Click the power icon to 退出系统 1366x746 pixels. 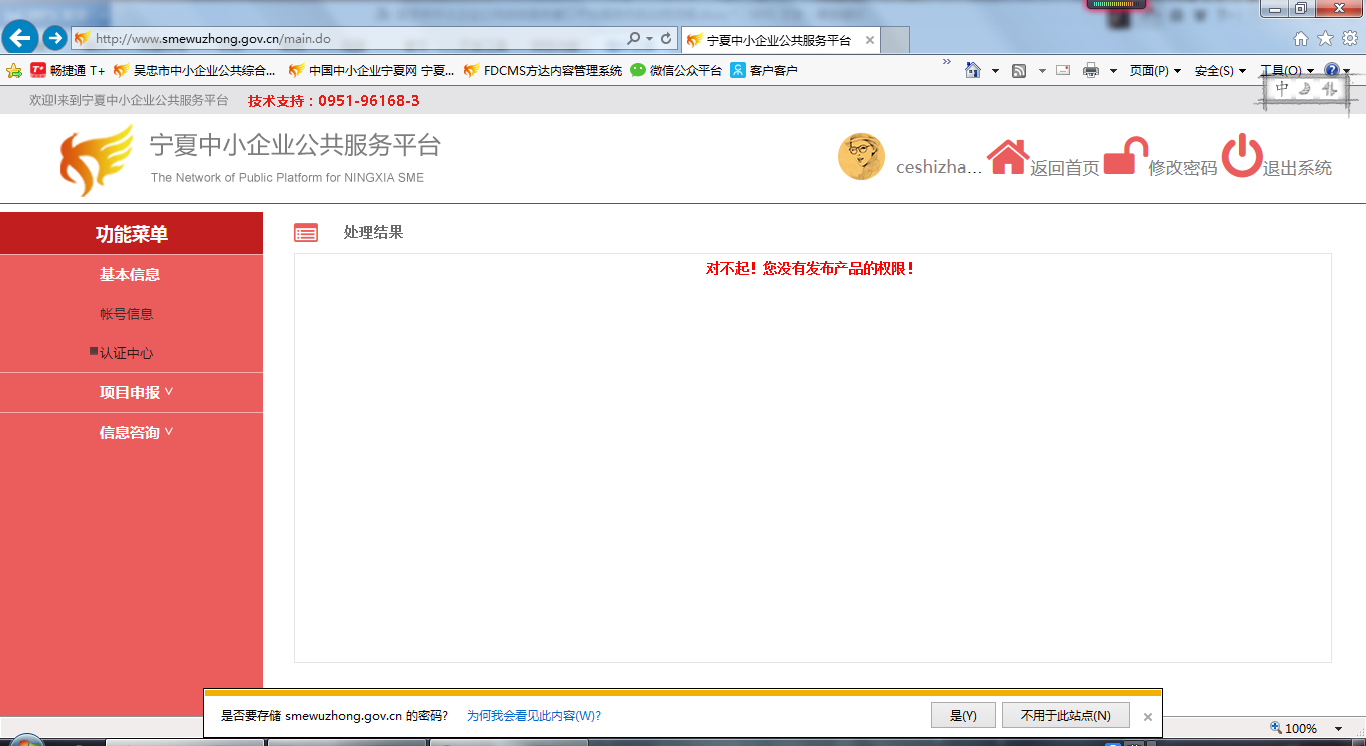[1242, 156]
